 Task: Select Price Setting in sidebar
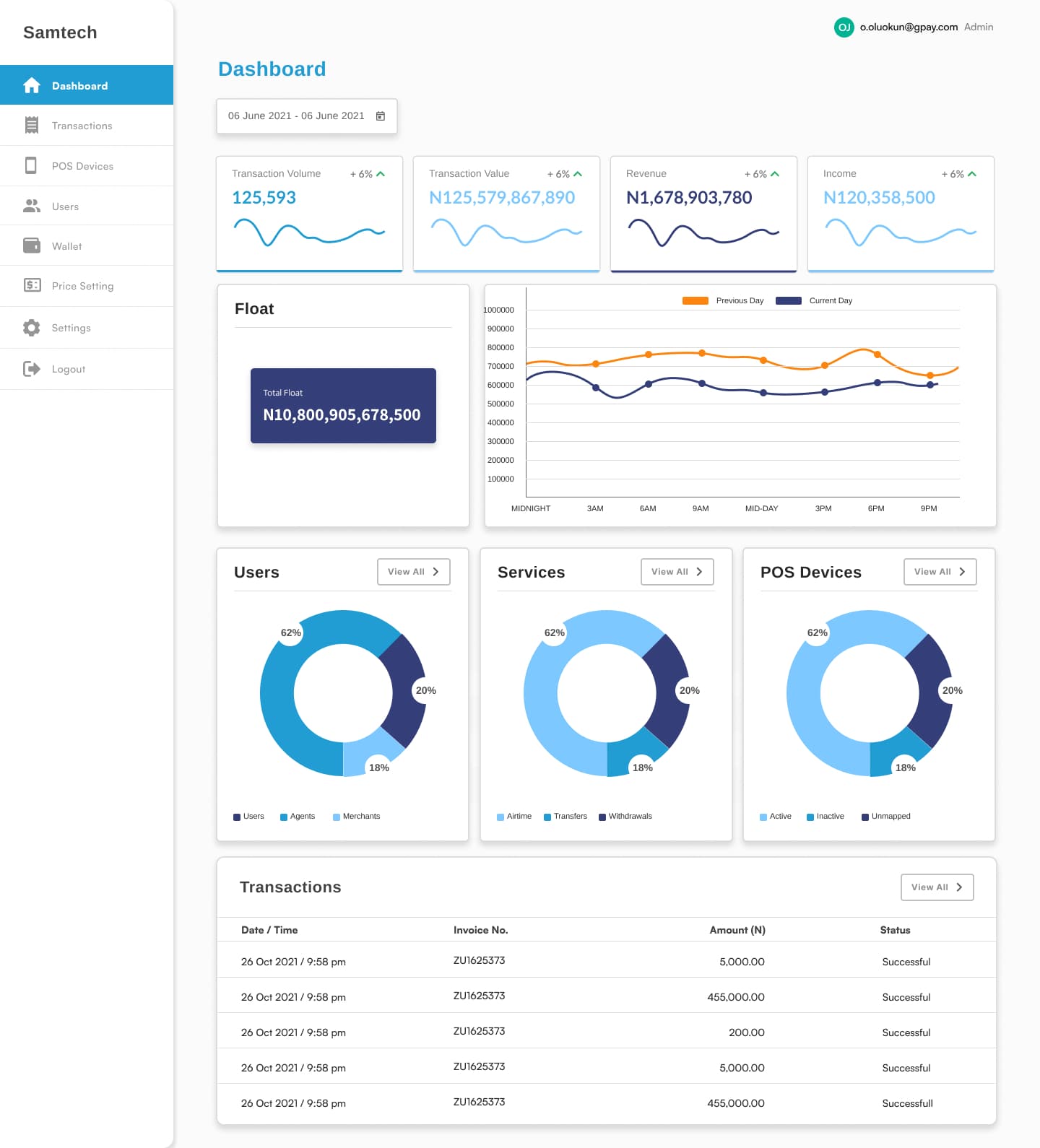(87, 286)
